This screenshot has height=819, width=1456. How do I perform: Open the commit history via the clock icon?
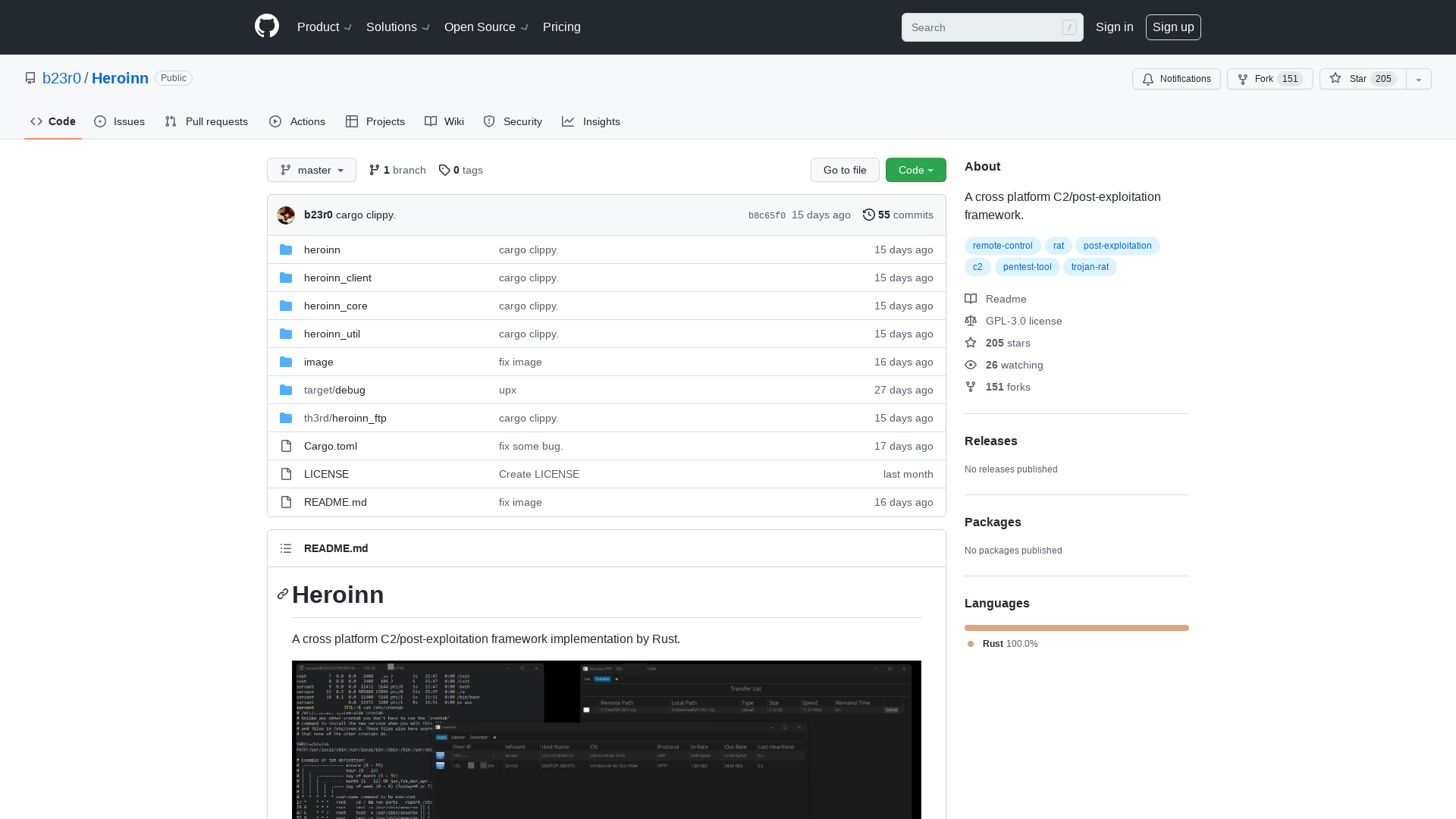pos(869,215)
